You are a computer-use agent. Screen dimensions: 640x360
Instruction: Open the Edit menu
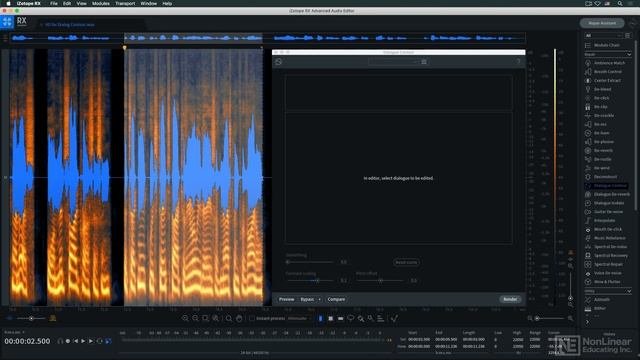tap(67, 3)
